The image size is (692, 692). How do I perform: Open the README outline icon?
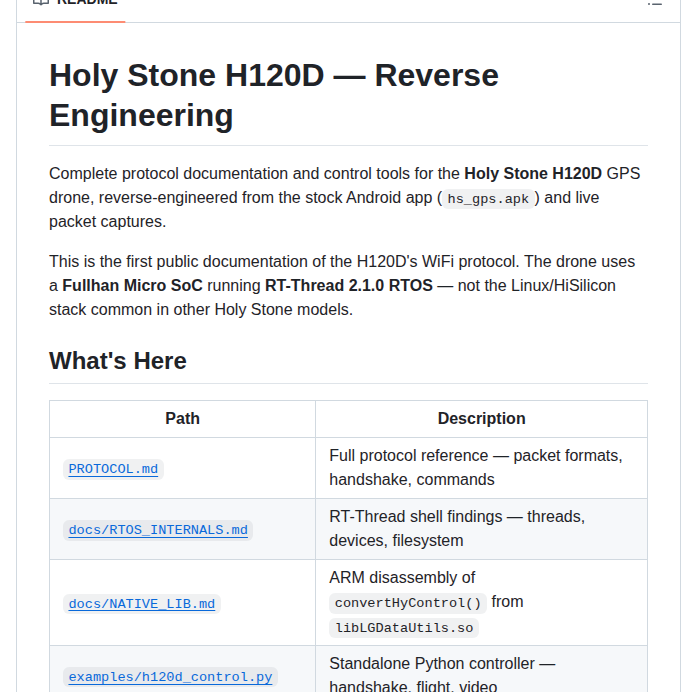pyautogui.click(x=655, y=2)
